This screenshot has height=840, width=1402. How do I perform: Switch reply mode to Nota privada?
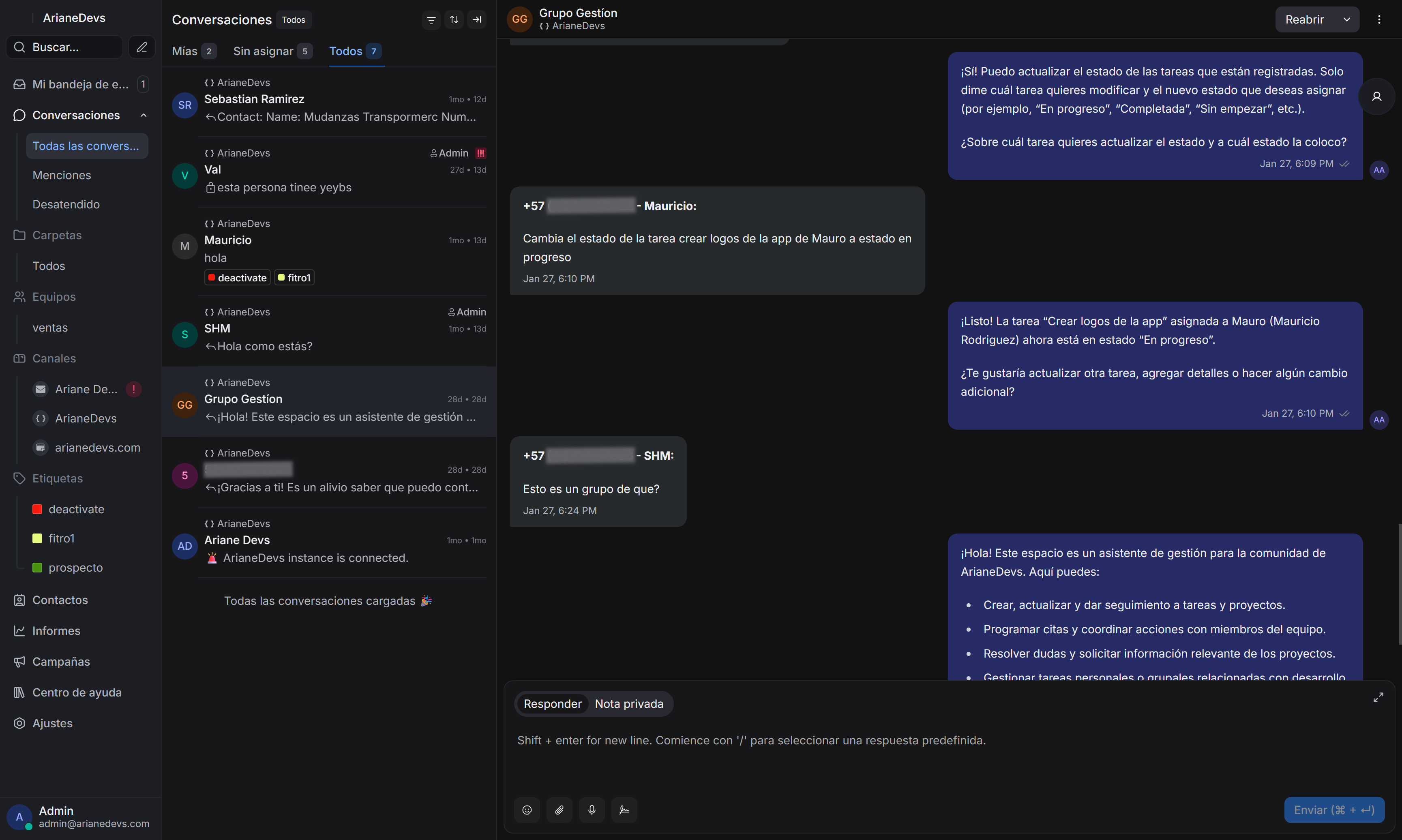[628, 704]
